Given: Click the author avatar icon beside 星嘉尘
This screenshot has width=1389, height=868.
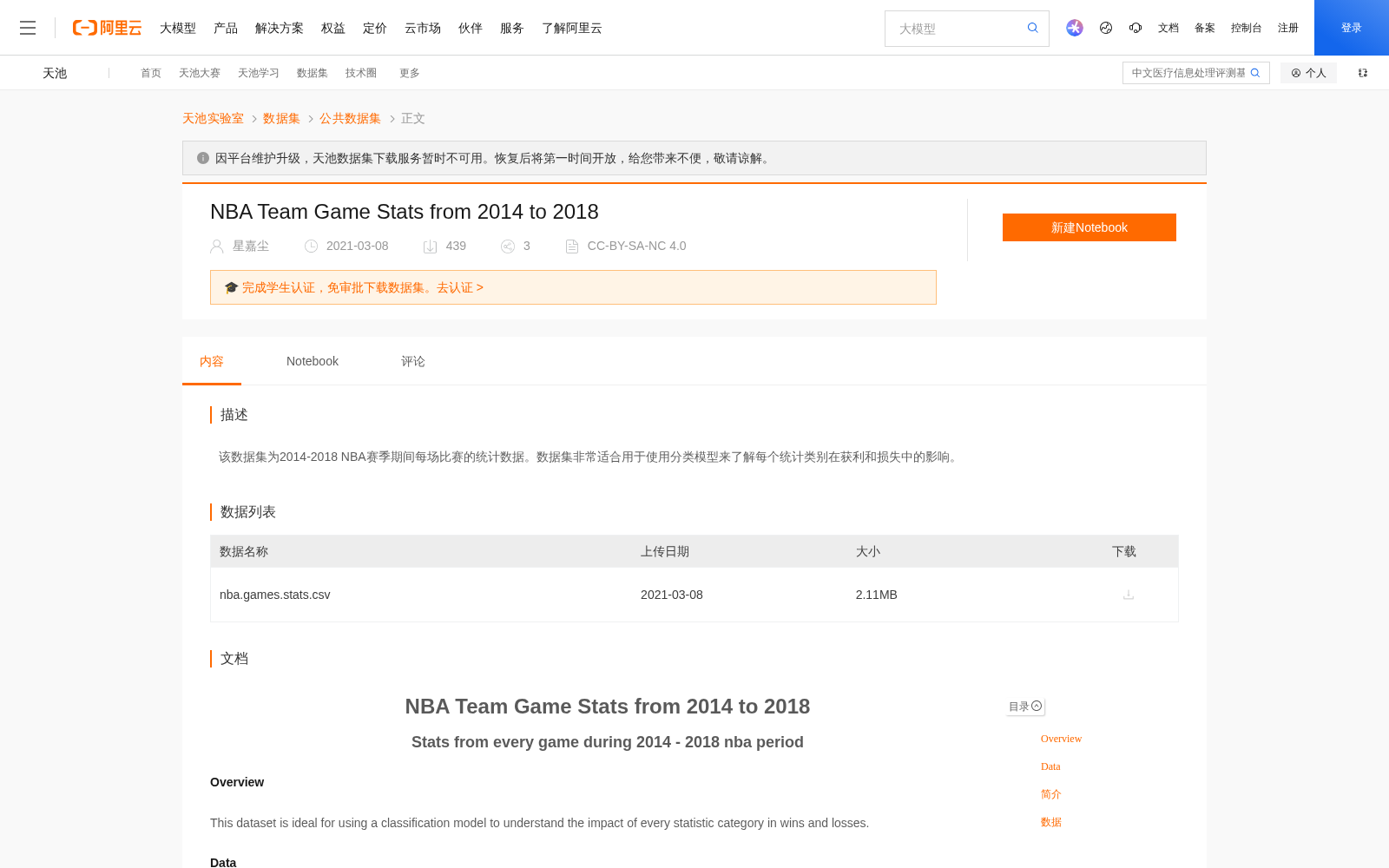Looking at the screenshot, I should coord(217,247).
